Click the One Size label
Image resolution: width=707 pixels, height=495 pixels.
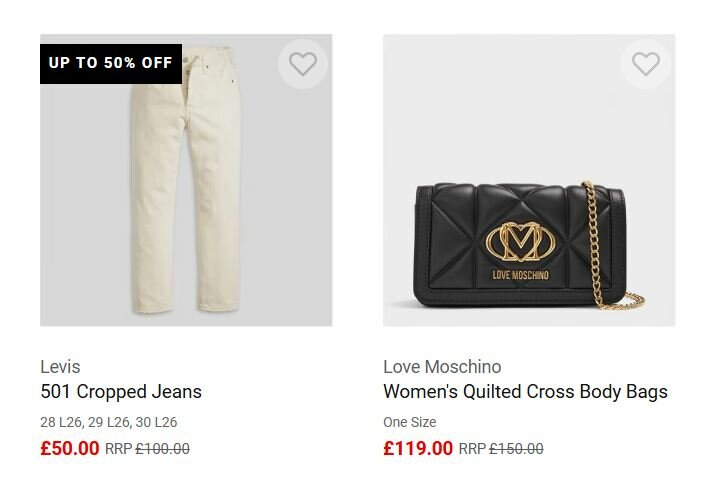coord(409,422)
